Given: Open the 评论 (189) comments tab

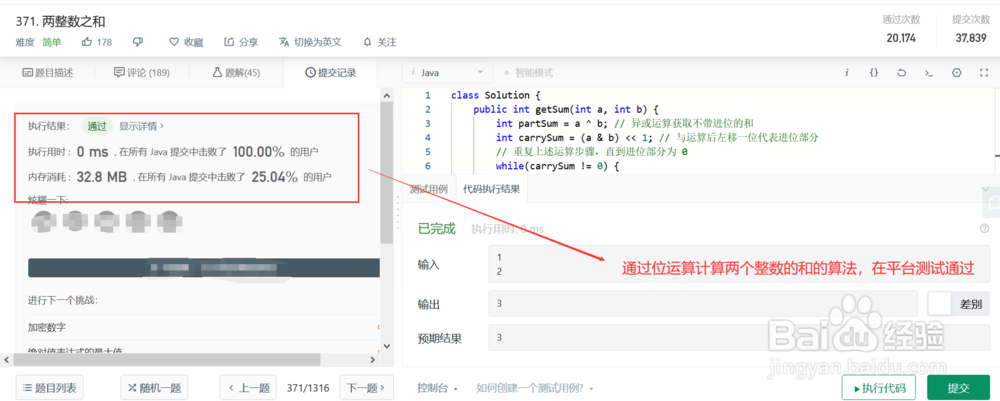Looking at the screenshot, I should [142, 73].
